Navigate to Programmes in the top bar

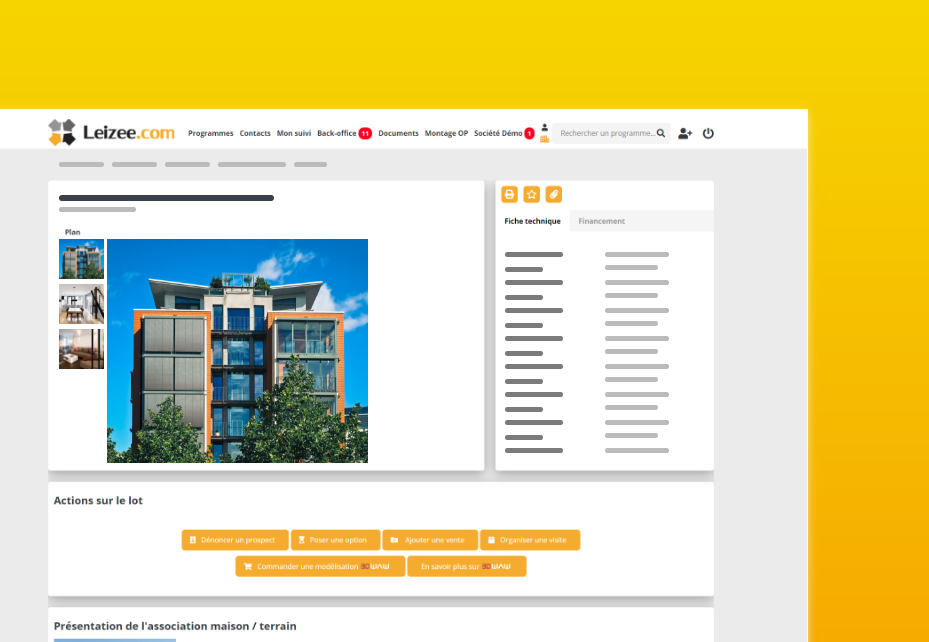coord(210,132)
